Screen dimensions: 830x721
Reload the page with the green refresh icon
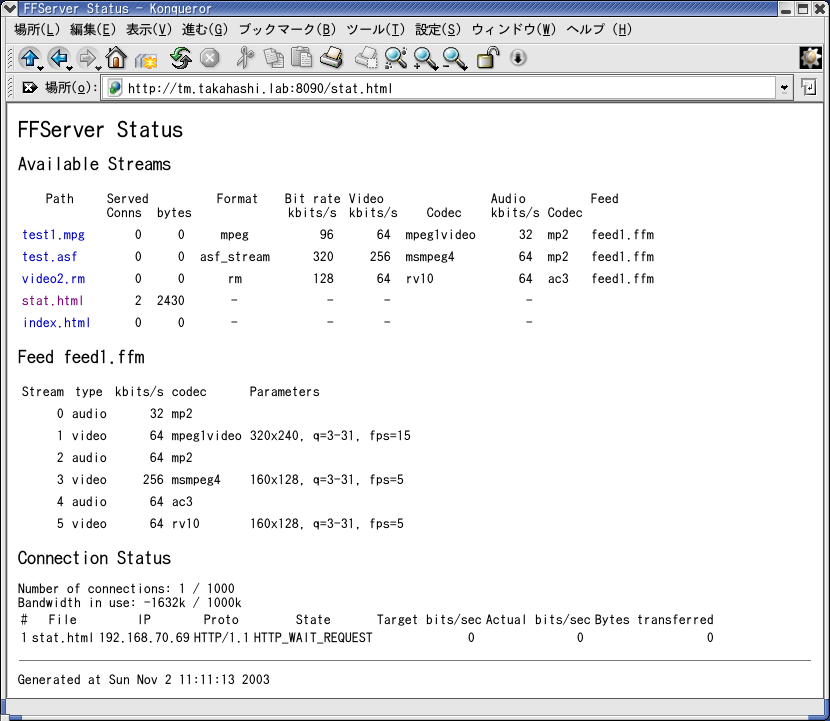point(181,58)
